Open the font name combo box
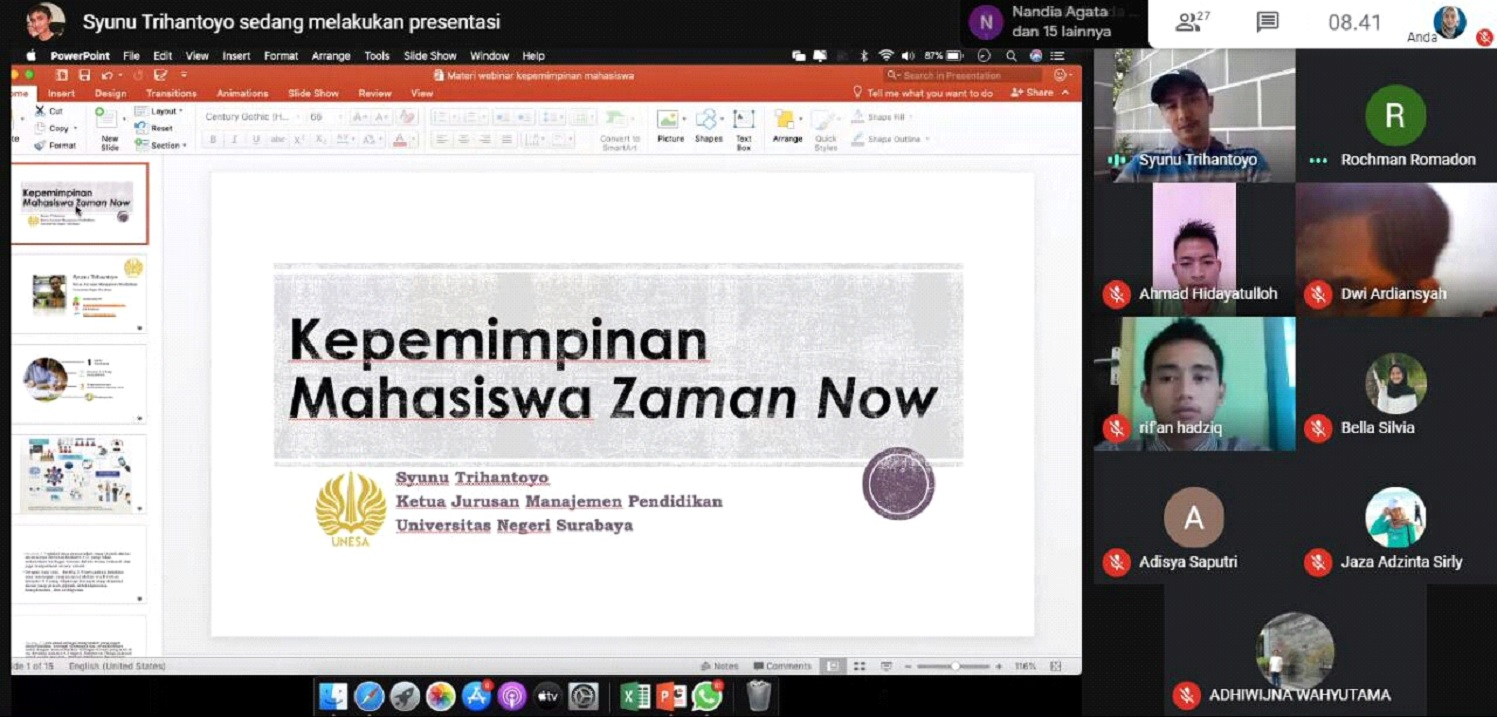 [x=250, y=117]
